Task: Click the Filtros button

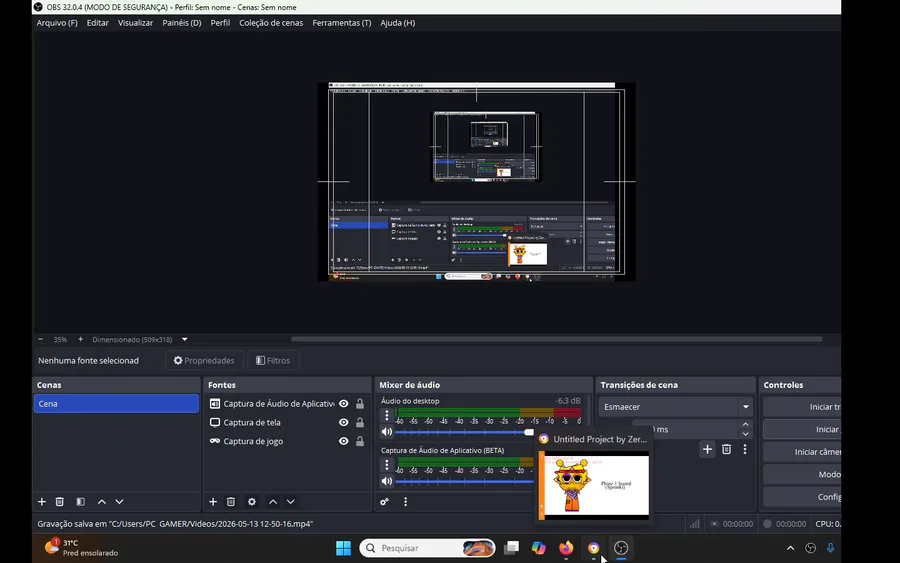Action: pos(273,360)
